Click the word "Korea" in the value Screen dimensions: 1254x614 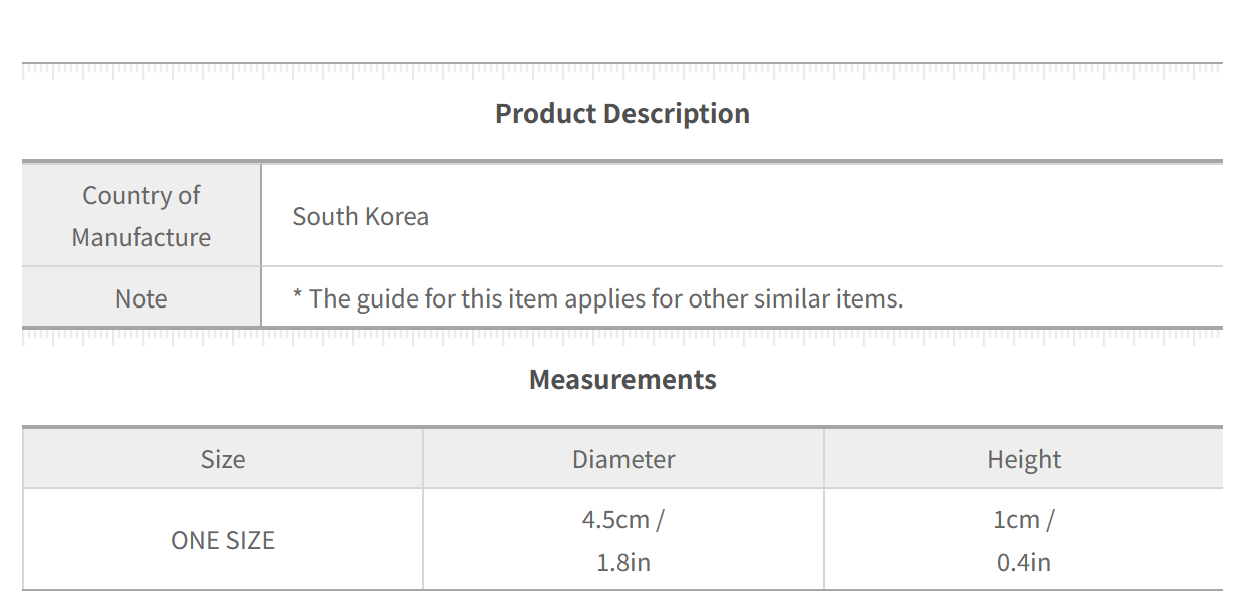pos(397,217)
